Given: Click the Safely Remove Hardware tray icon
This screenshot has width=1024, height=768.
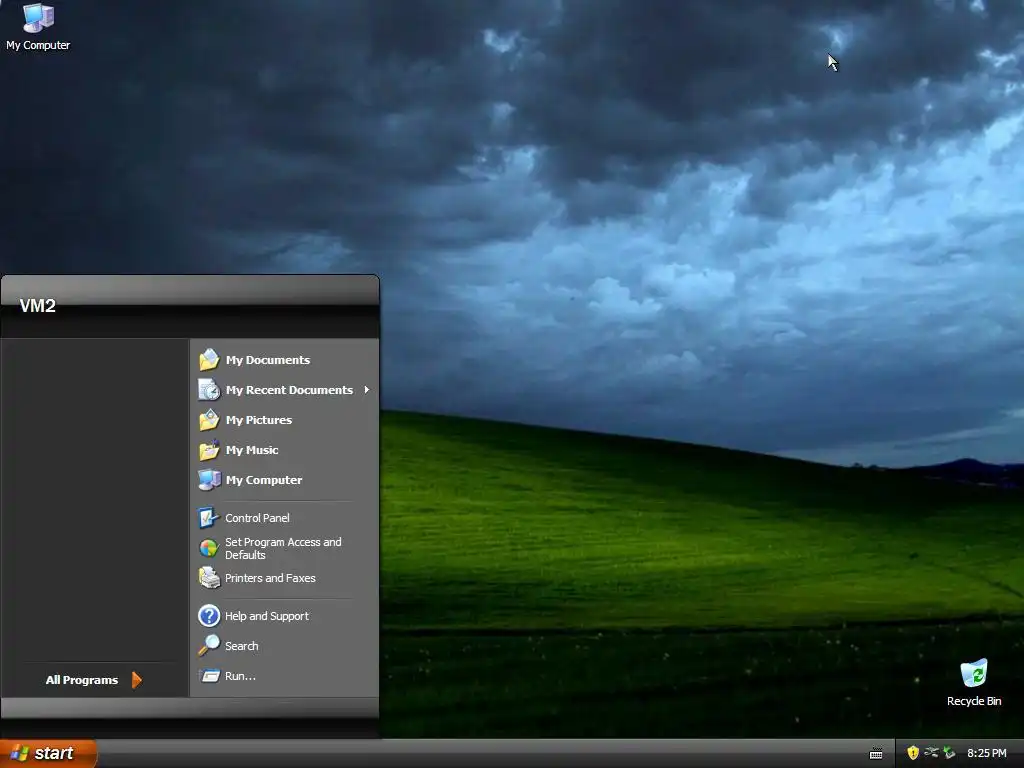Looking at the screenshot, I should coord(949,753).
